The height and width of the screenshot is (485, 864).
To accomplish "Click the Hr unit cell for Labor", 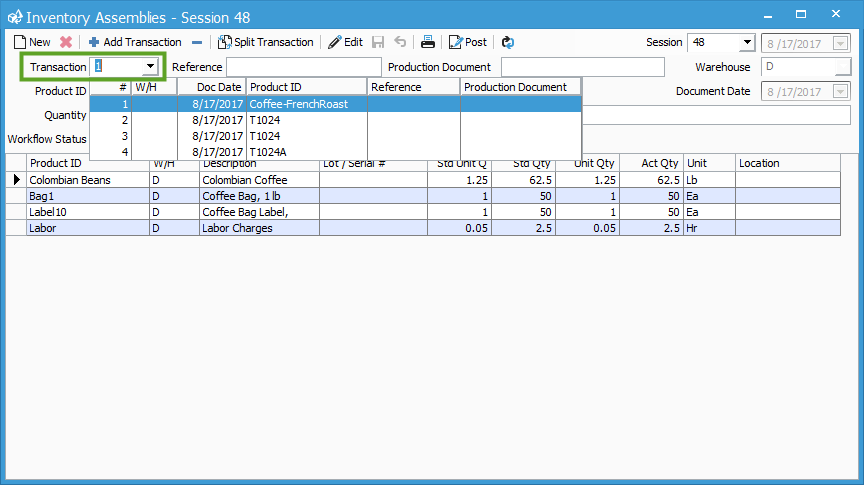I will click(709, 228).
